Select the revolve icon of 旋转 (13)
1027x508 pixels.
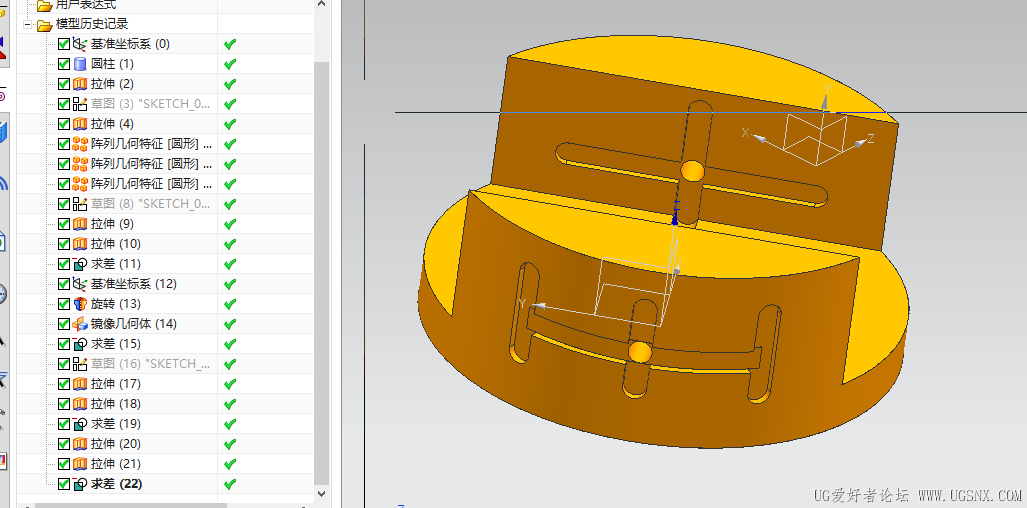(80, 304)
